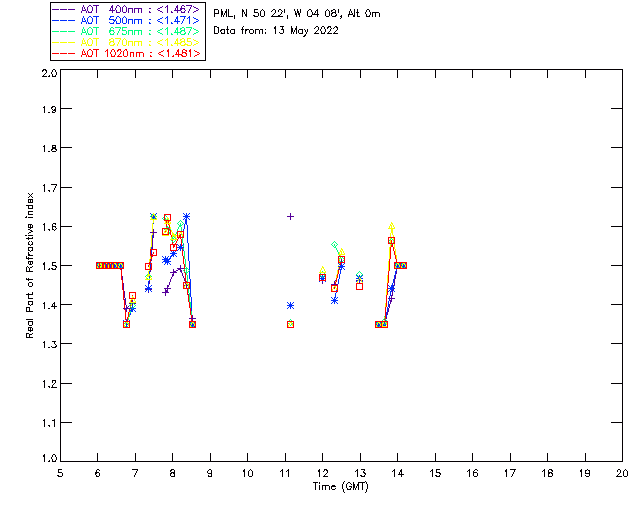Click the 1.2 y-axis tick label
640x512 pixels.
(x=49, y=383)
